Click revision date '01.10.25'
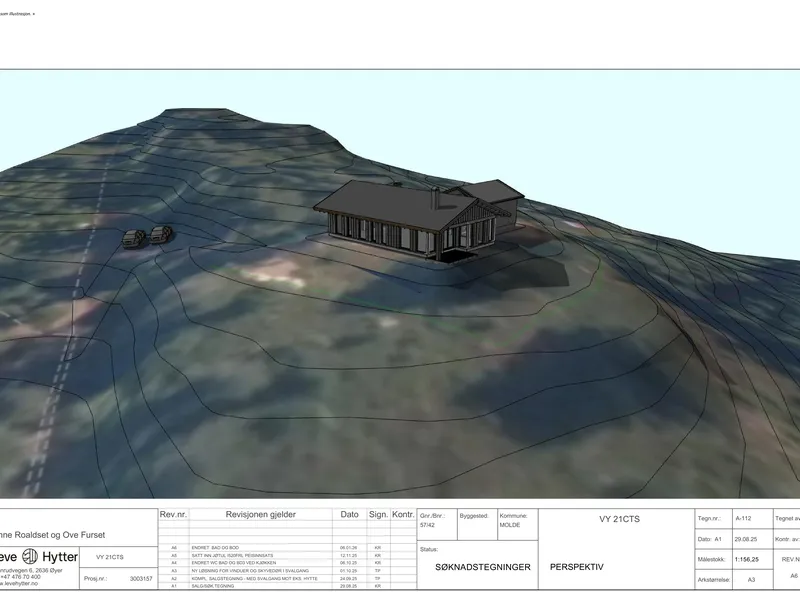 tap(349, 571)
